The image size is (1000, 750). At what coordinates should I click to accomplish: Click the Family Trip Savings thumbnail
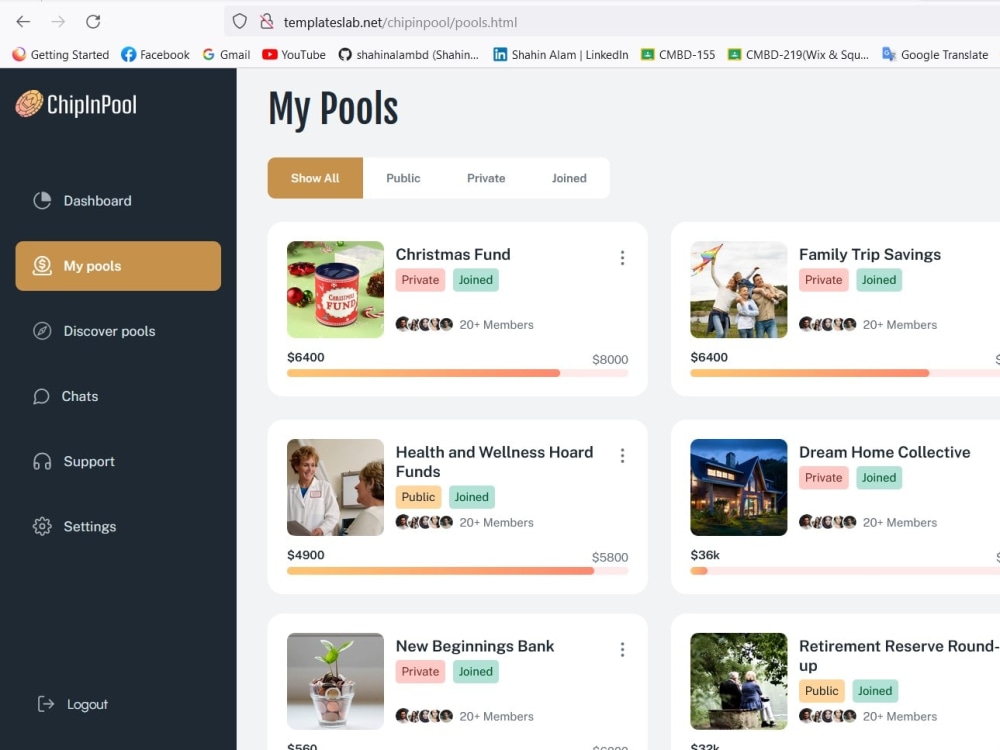point(739,290)
